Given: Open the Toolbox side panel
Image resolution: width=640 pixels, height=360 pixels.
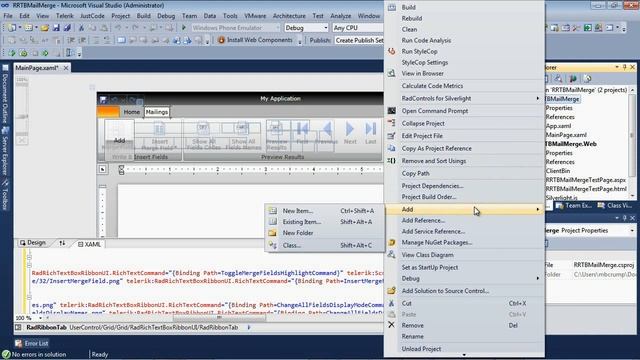Looking at the screenshot, I should coord(5,195).
